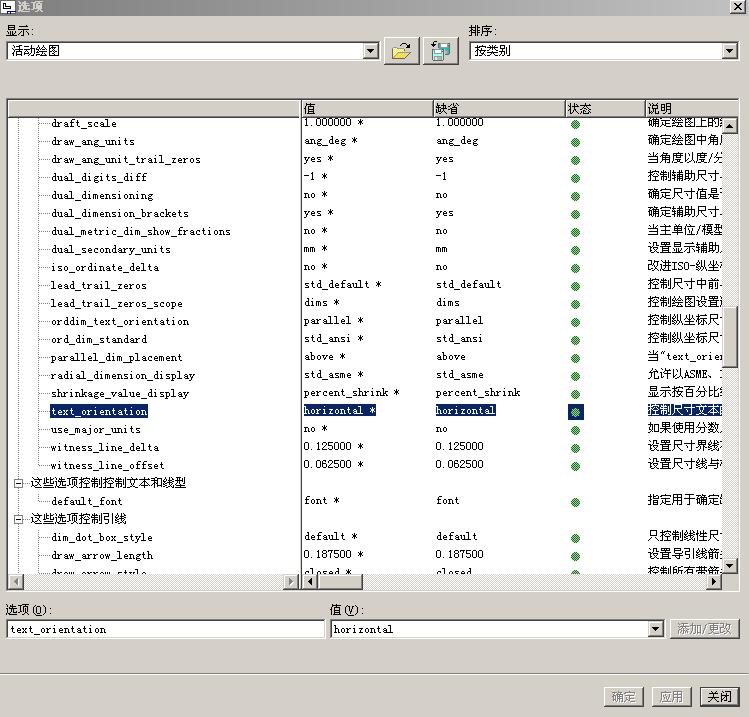This screenshot has width=749, height=717.
Task: Select the default_font option
Action: [87, 502]
